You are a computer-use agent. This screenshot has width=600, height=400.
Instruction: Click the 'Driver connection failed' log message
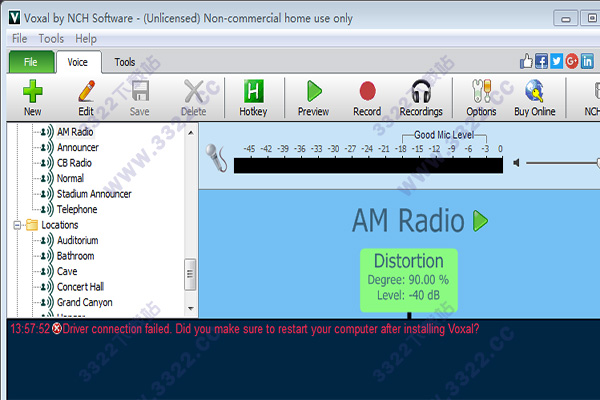tap(271, 329)
